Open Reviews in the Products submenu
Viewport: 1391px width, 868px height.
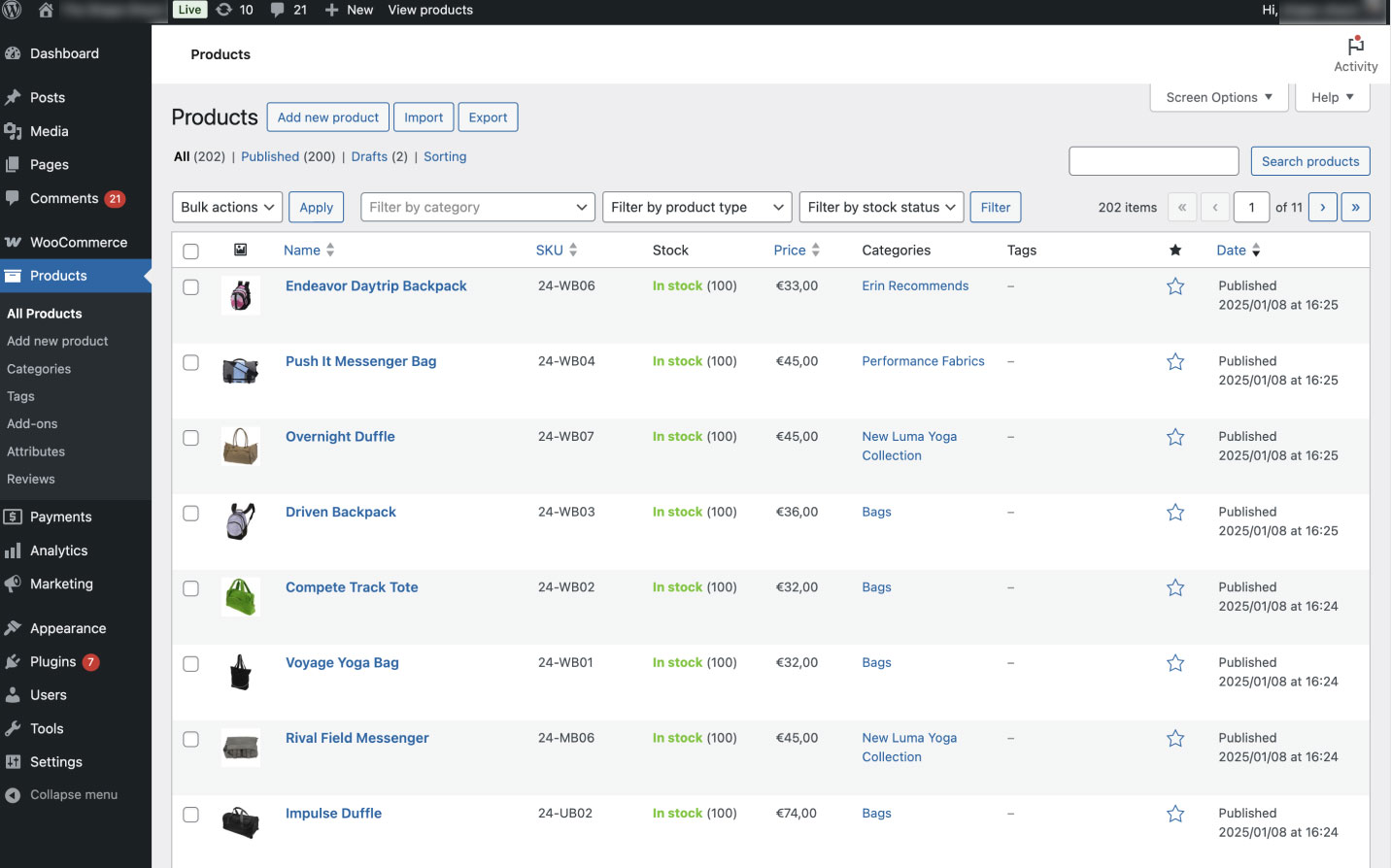click(x=31, y=479)
